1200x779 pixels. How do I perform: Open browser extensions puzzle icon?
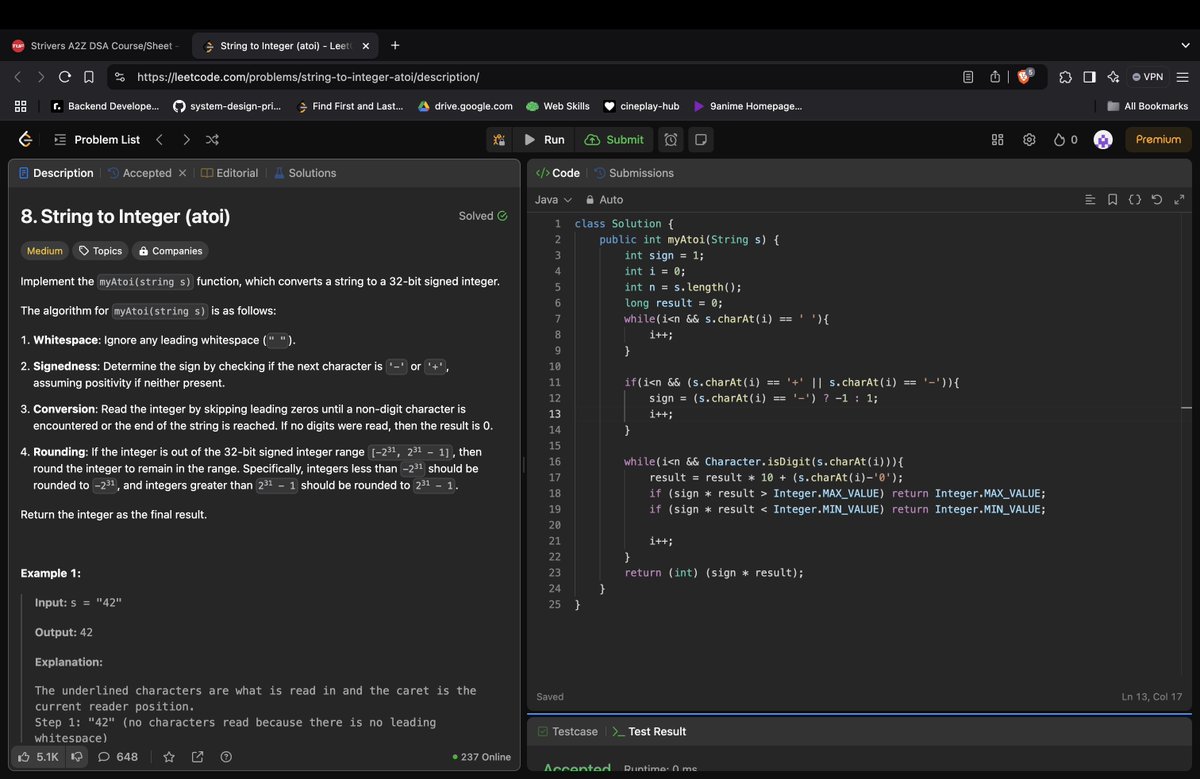point(1065,77)
